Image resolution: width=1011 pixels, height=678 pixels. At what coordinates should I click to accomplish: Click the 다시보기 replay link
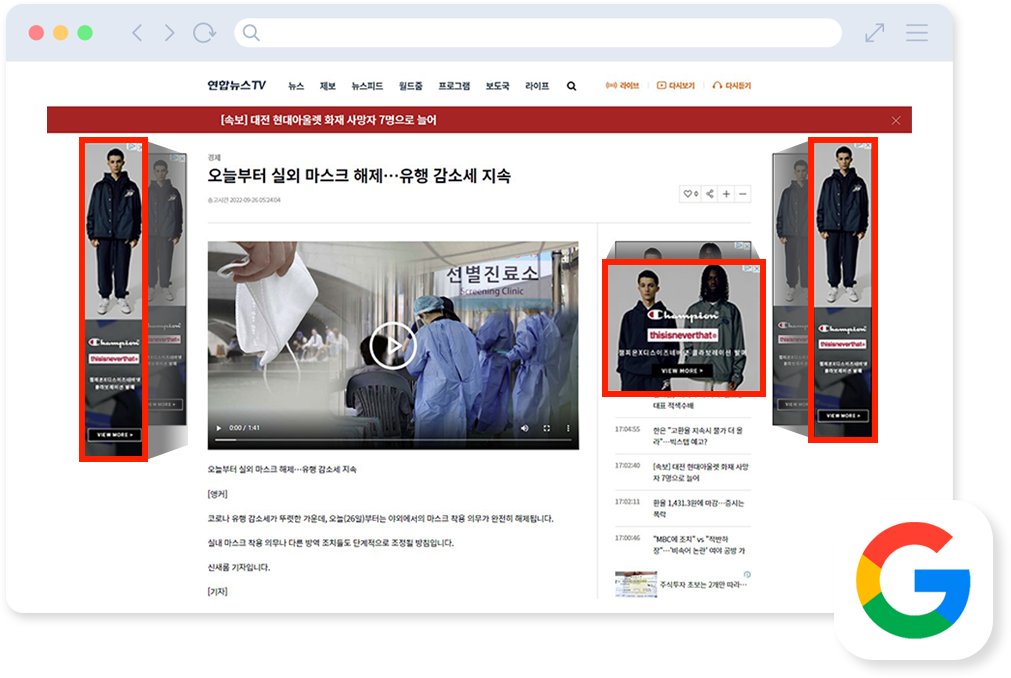tap(675, 86)
